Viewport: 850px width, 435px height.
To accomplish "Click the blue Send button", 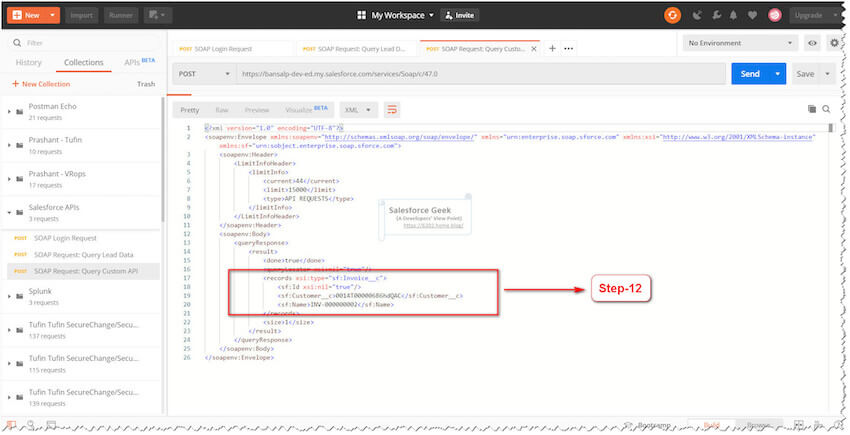I will click(x=750, y=74).
